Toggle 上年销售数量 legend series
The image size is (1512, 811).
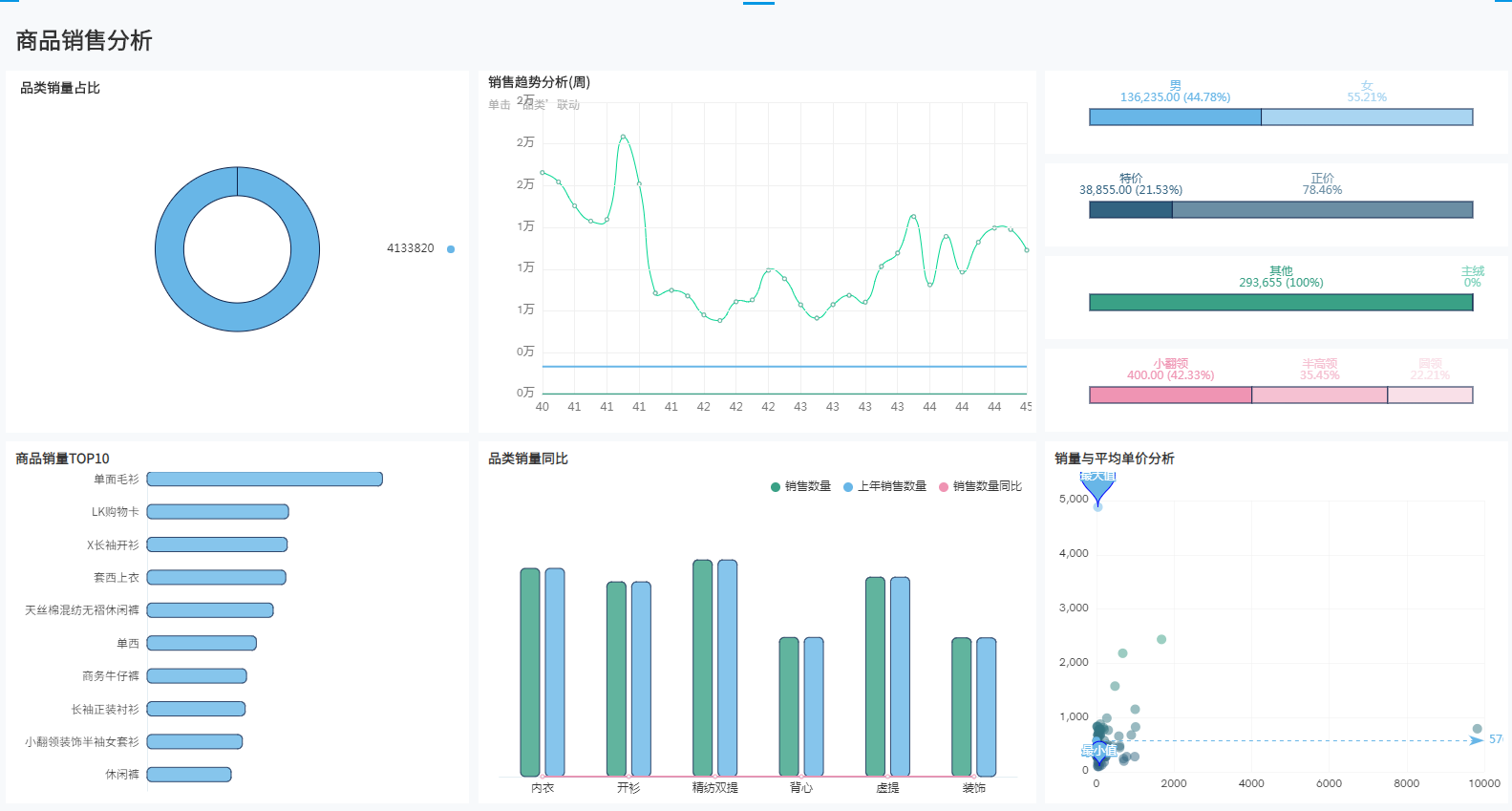pos(884,486)
